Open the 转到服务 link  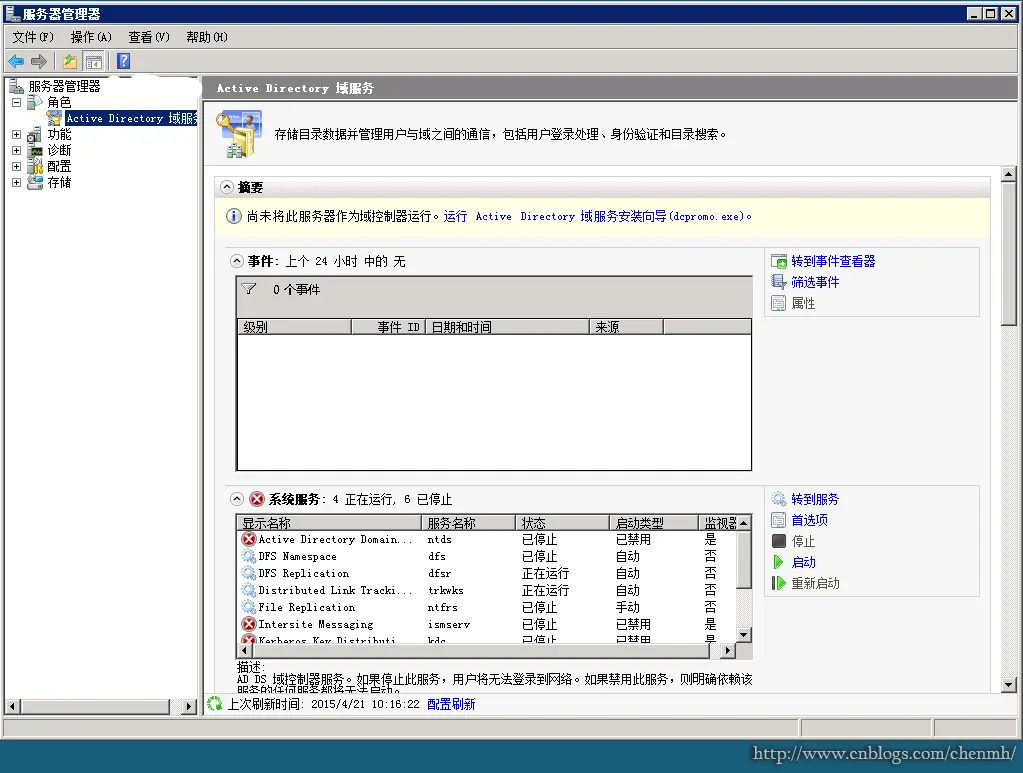[x=816, y=499]
